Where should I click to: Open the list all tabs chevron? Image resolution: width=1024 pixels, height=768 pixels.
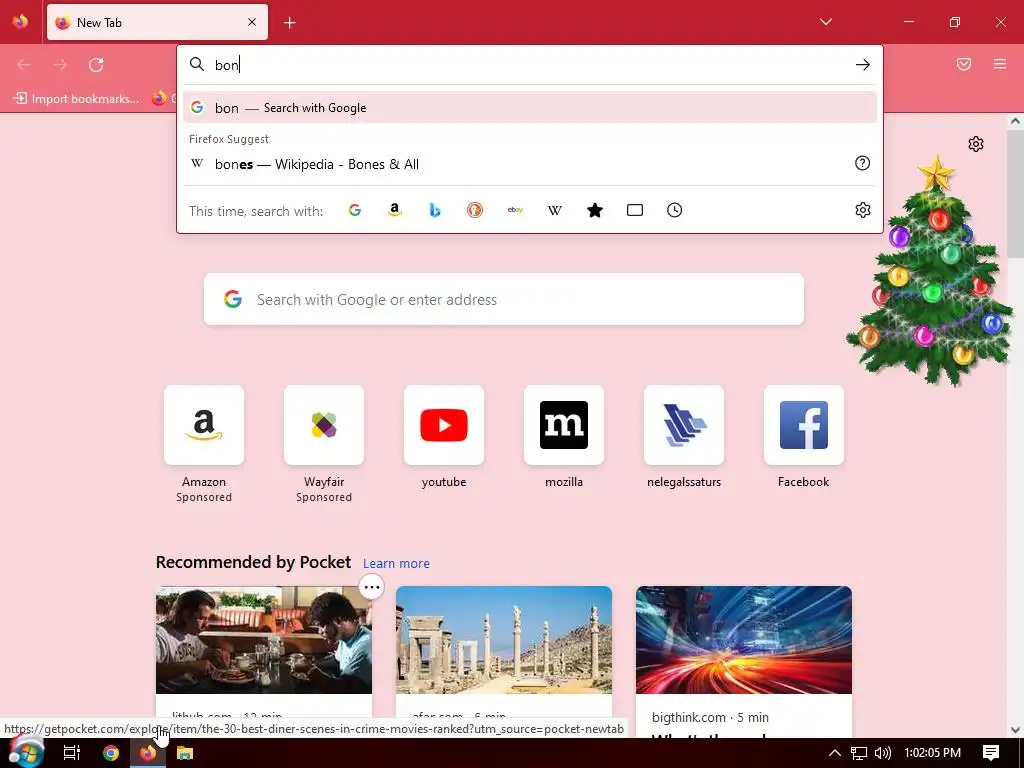pos(825,22)
